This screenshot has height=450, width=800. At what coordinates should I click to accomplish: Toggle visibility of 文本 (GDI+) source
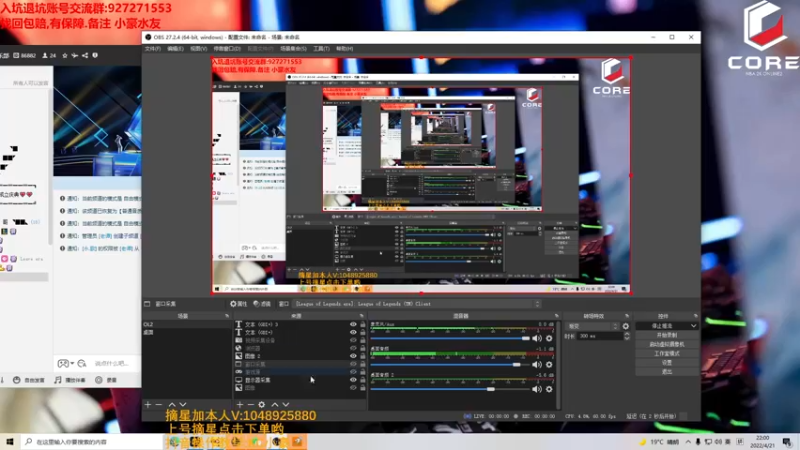pyautogui.click(x=353, y=332)
